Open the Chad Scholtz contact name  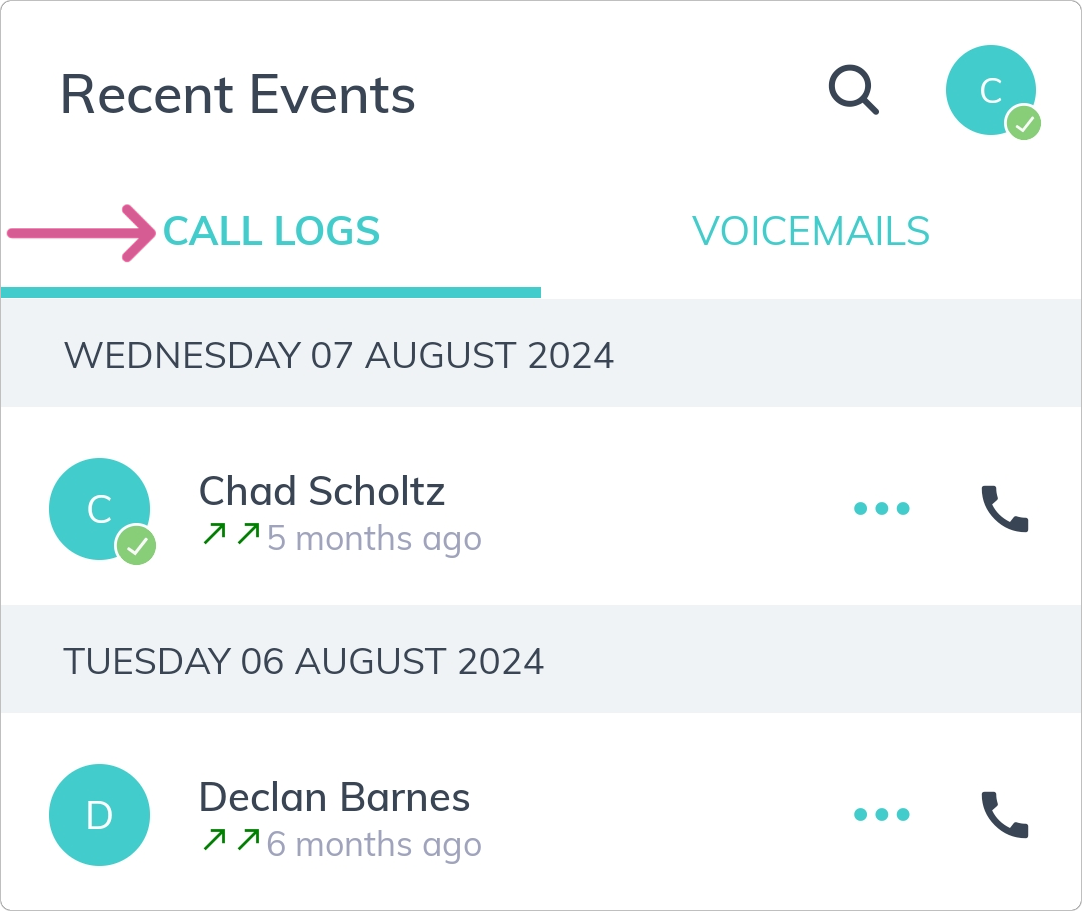322,491
